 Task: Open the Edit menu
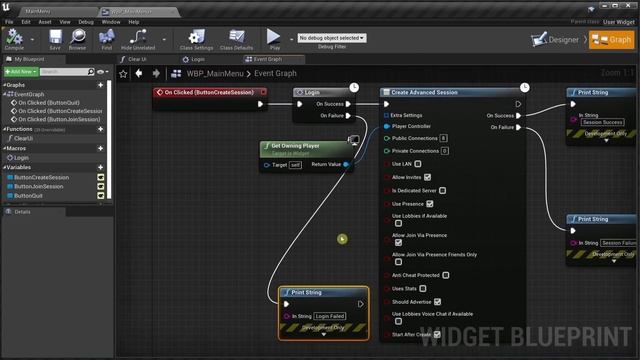click(x=26, y=22)
